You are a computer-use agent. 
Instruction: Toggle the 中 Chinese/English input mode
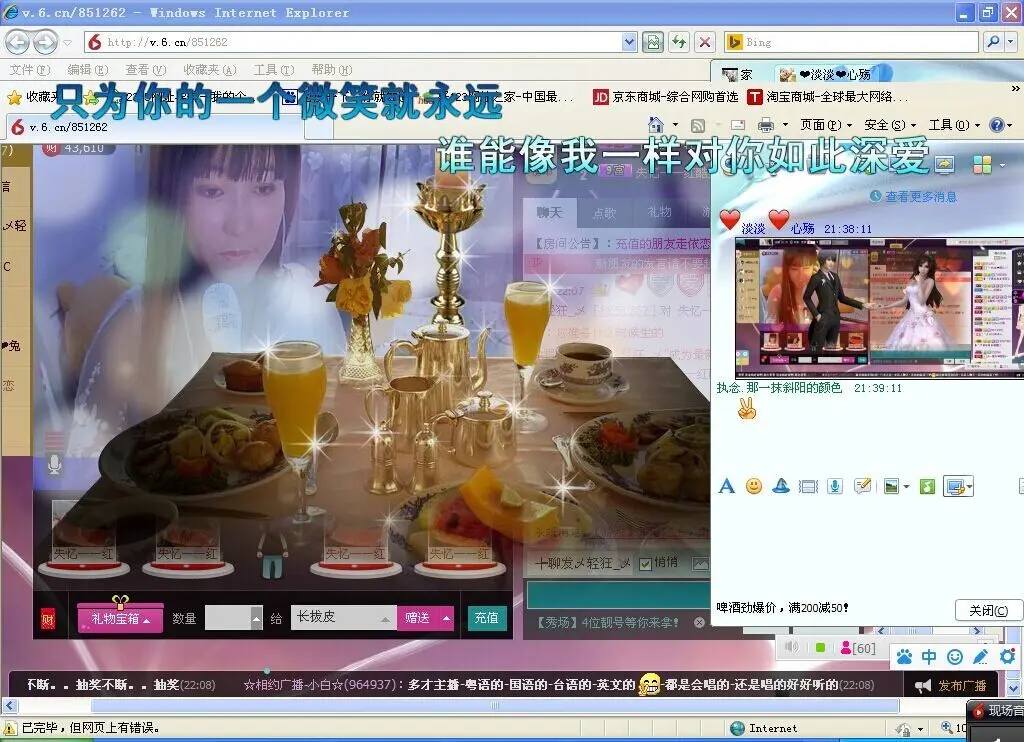[929, 656]
